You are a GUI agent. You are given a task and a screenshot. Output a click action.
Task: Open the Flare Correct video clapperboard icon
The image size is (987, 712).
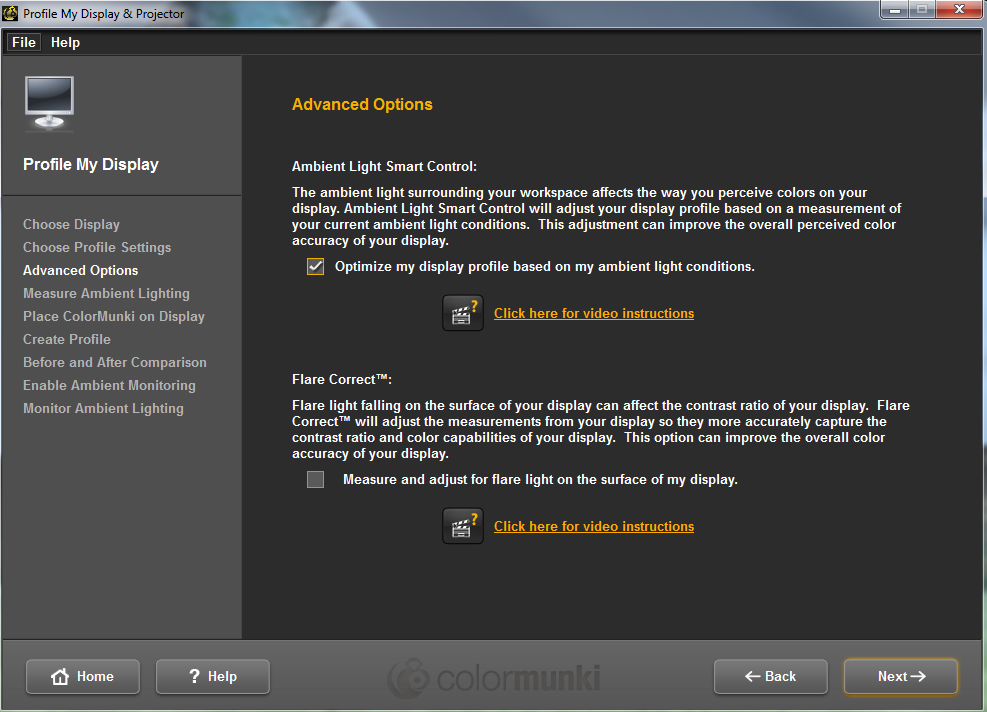click(463, 526)
